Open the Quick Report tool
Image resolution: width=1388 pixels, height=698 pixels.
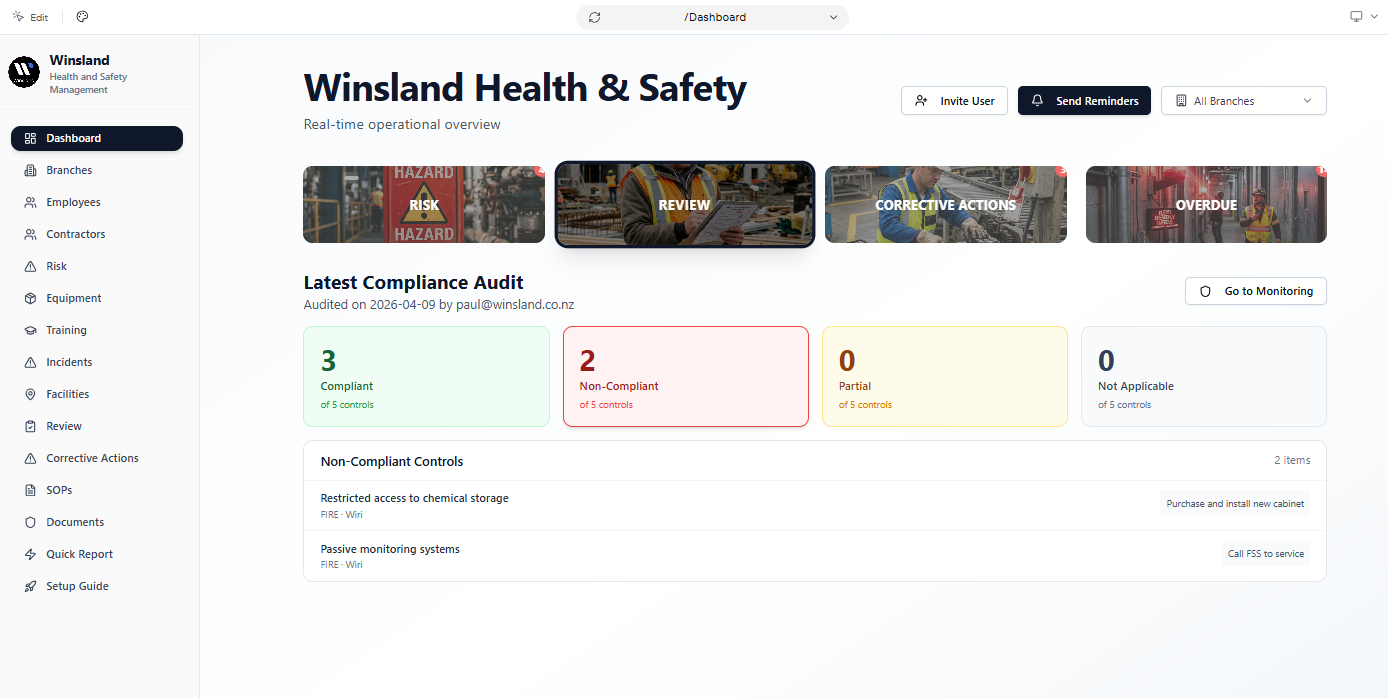80,553
